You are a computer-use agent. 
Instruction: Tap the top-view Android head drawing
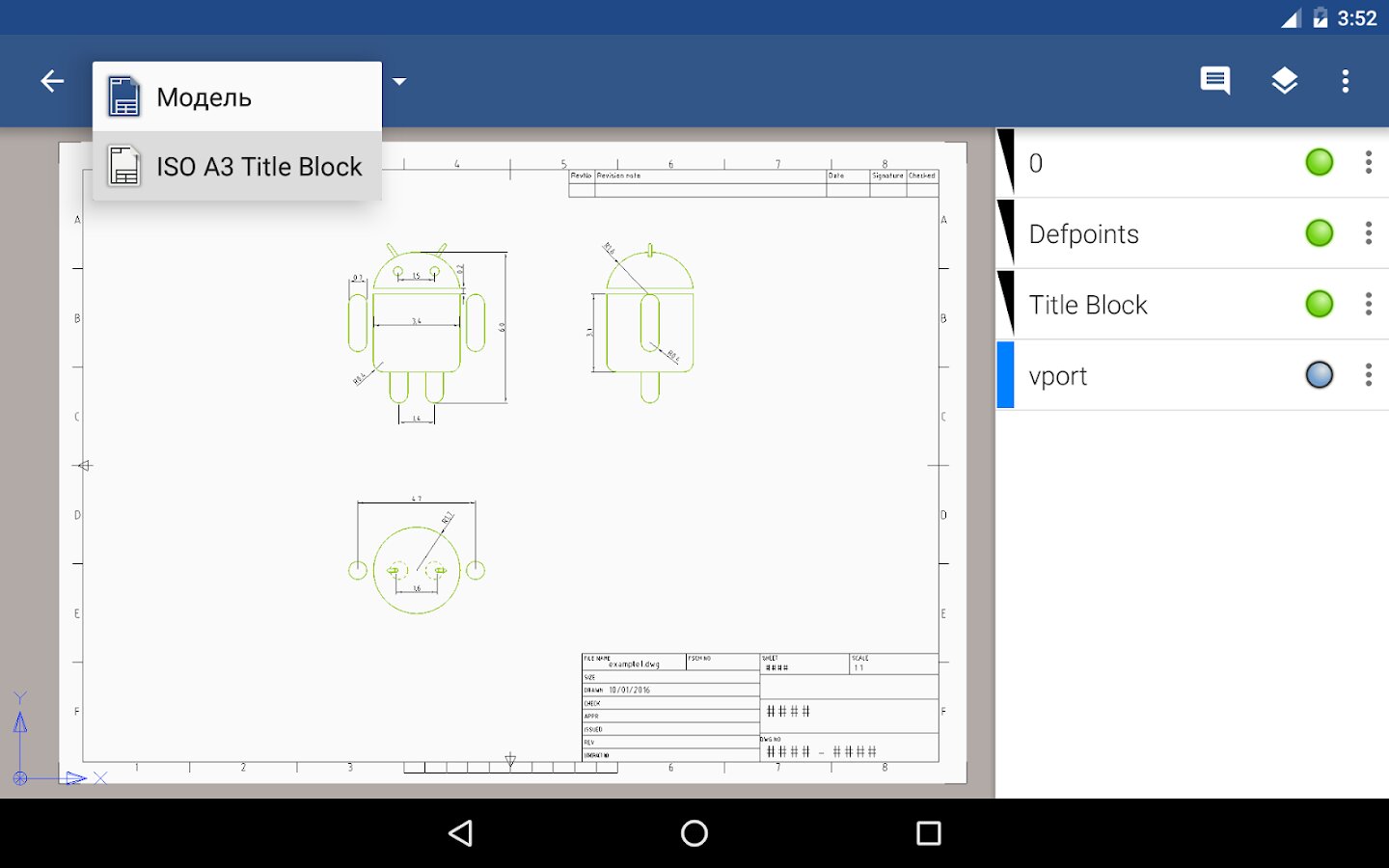(x=417, y=569)
